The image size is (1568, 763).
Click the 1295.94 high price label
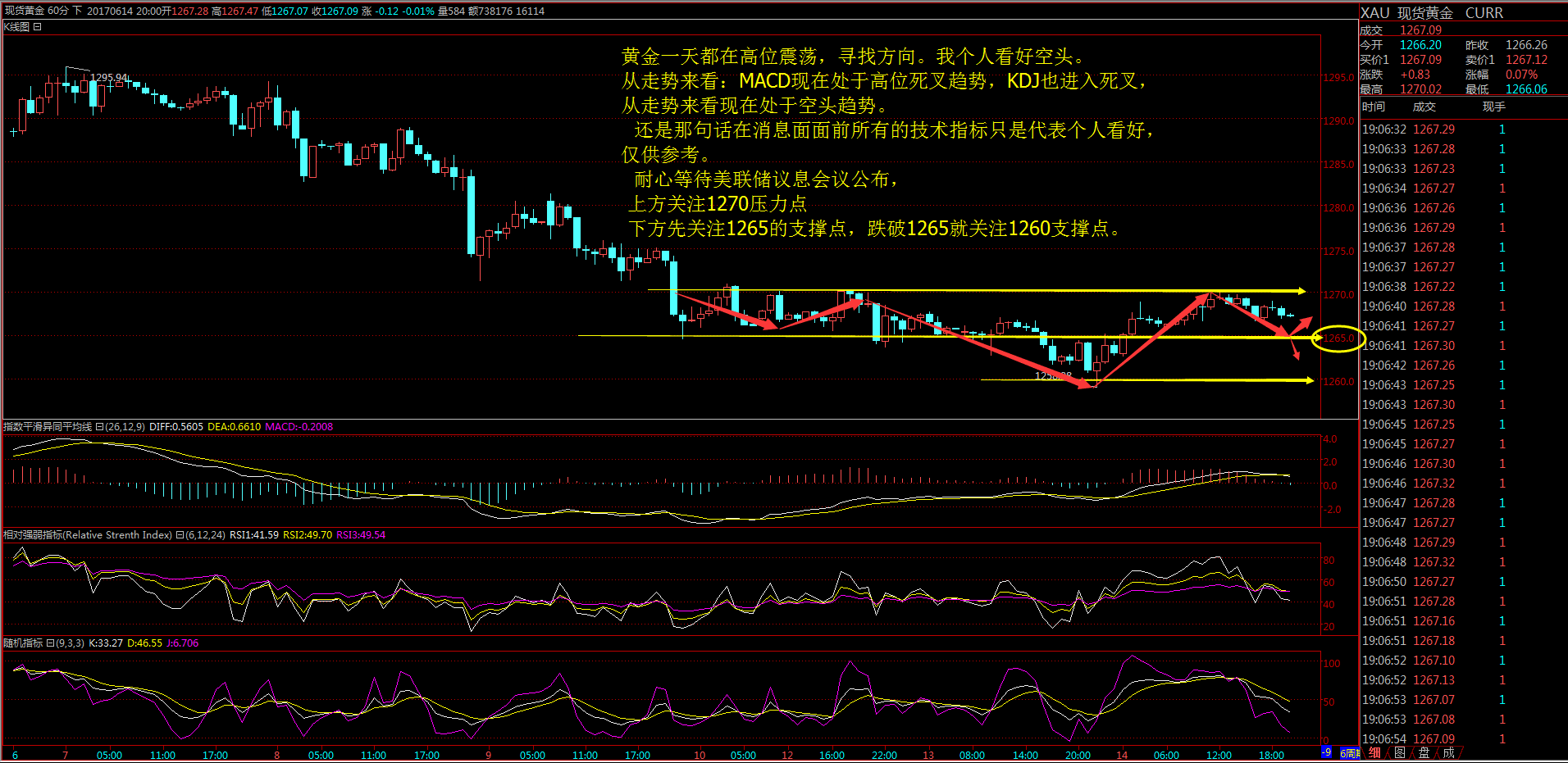(x=109, y=78)
